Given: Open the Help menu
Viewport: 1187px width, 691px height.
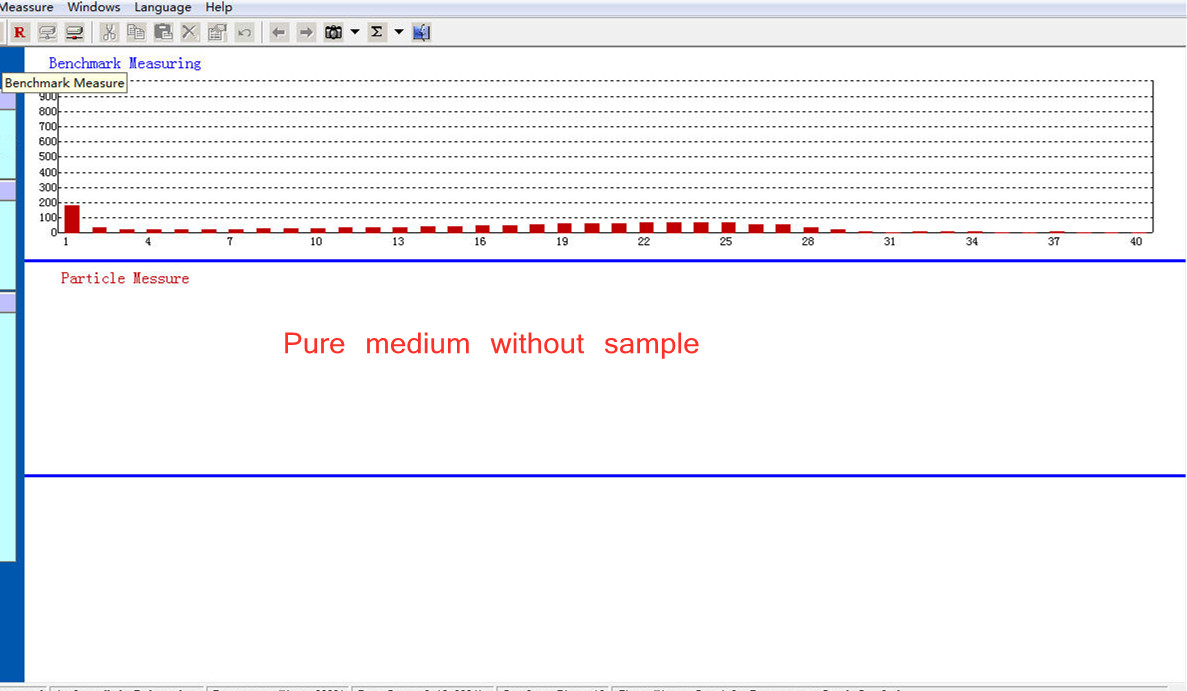Looking at the screenshot, I should pyautogui.click(x=219, y=7).
